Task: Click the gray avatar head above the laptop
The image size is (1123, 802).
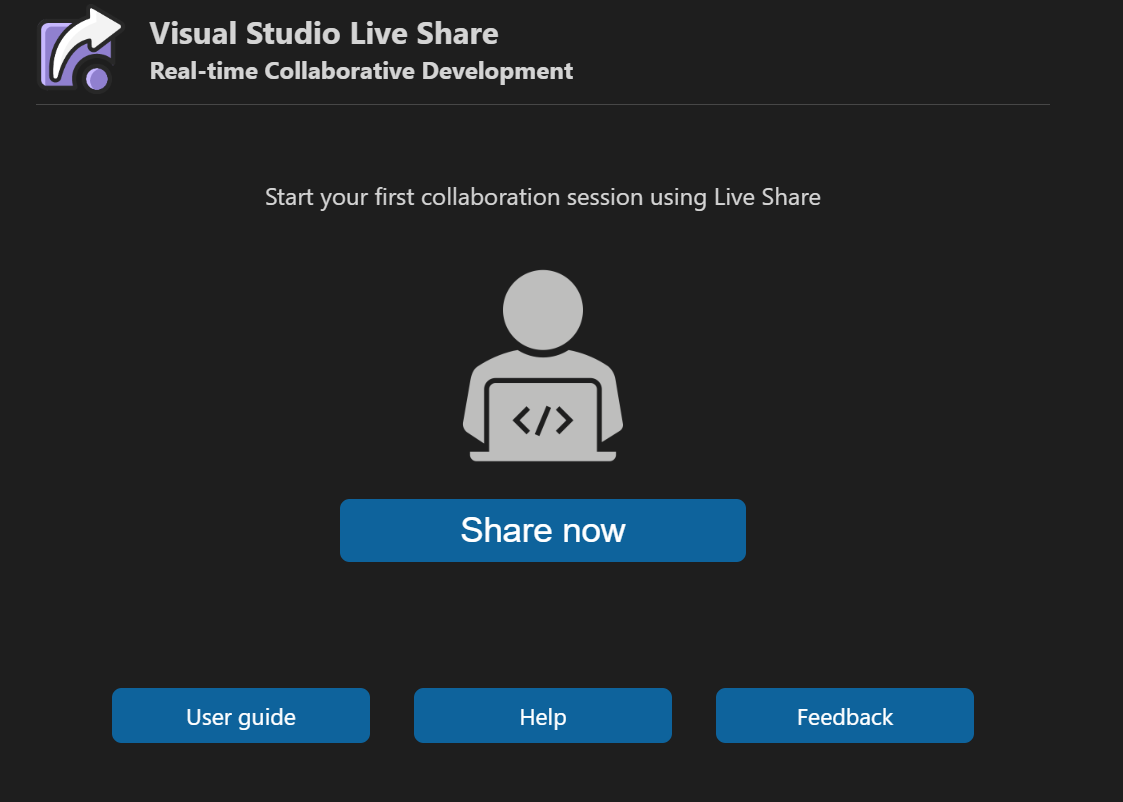Action: (x=543, y=309)
